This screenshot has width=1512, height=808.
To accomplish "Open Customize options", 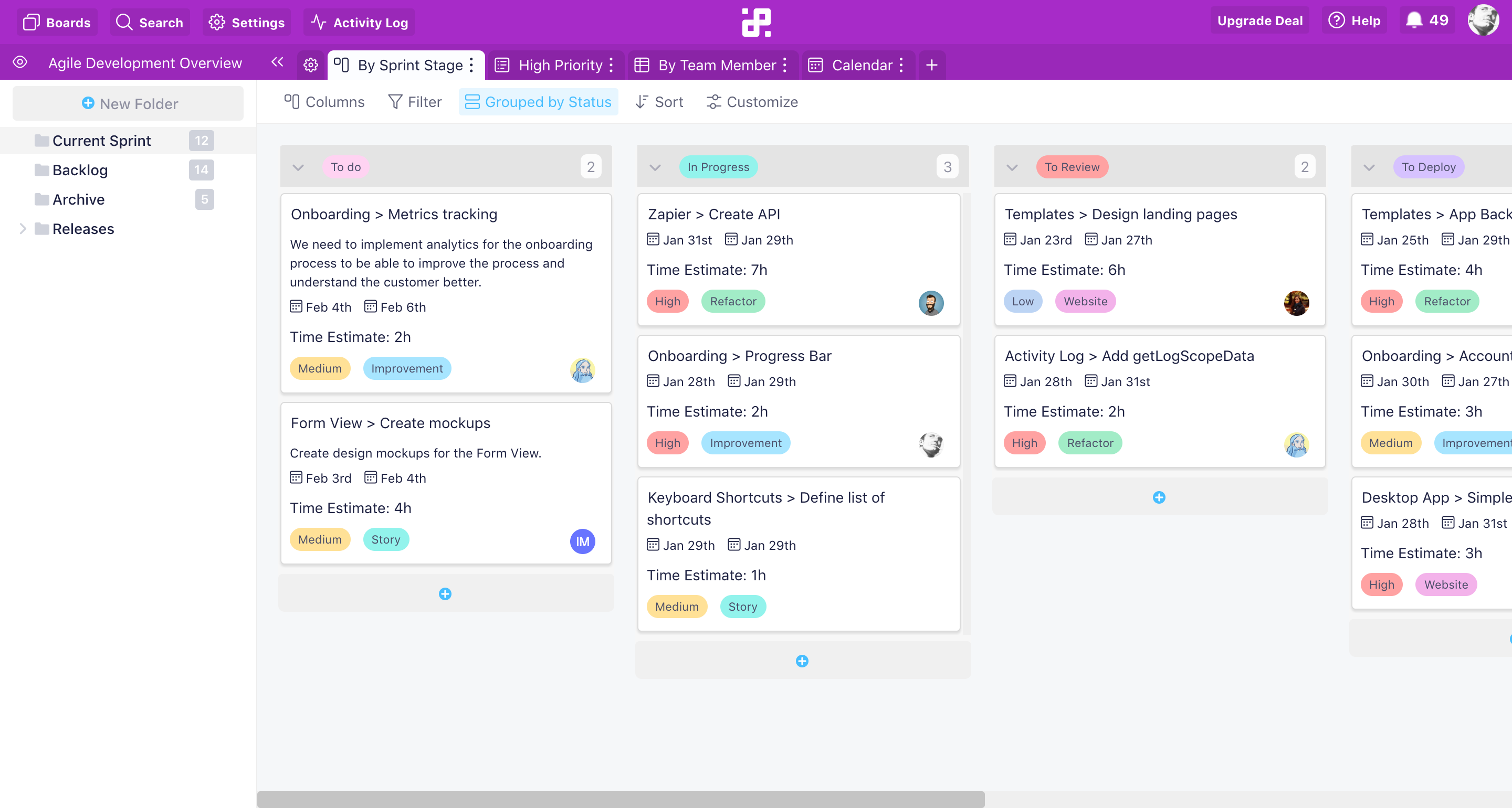I will 752,101.
